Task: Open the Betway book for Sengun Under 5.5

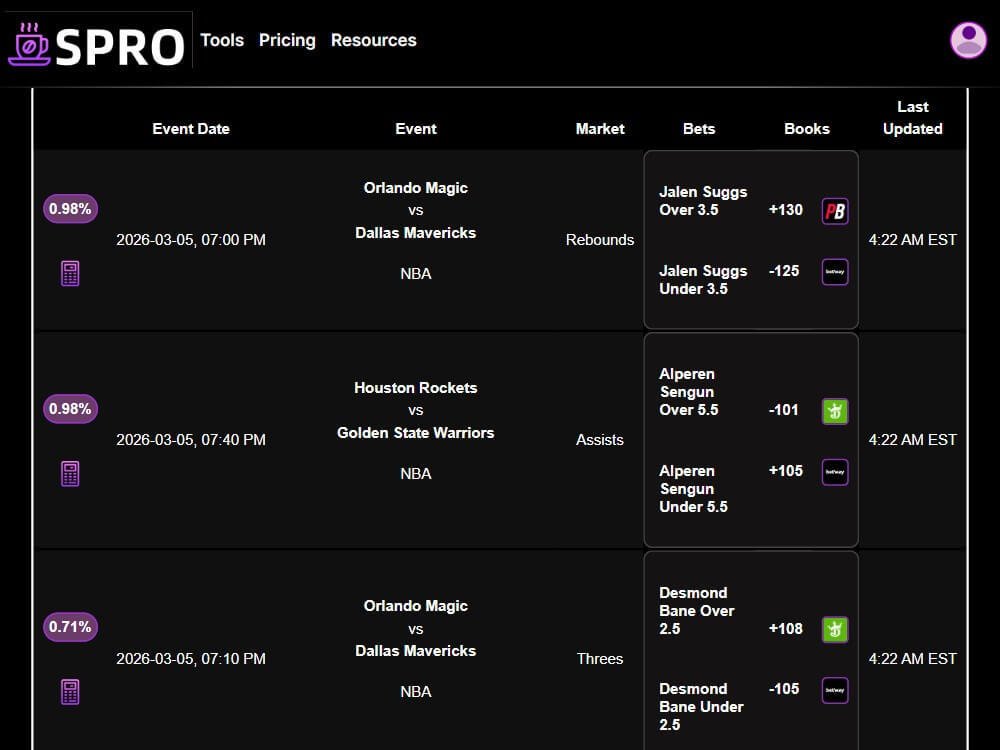Action: click(835, 471)
